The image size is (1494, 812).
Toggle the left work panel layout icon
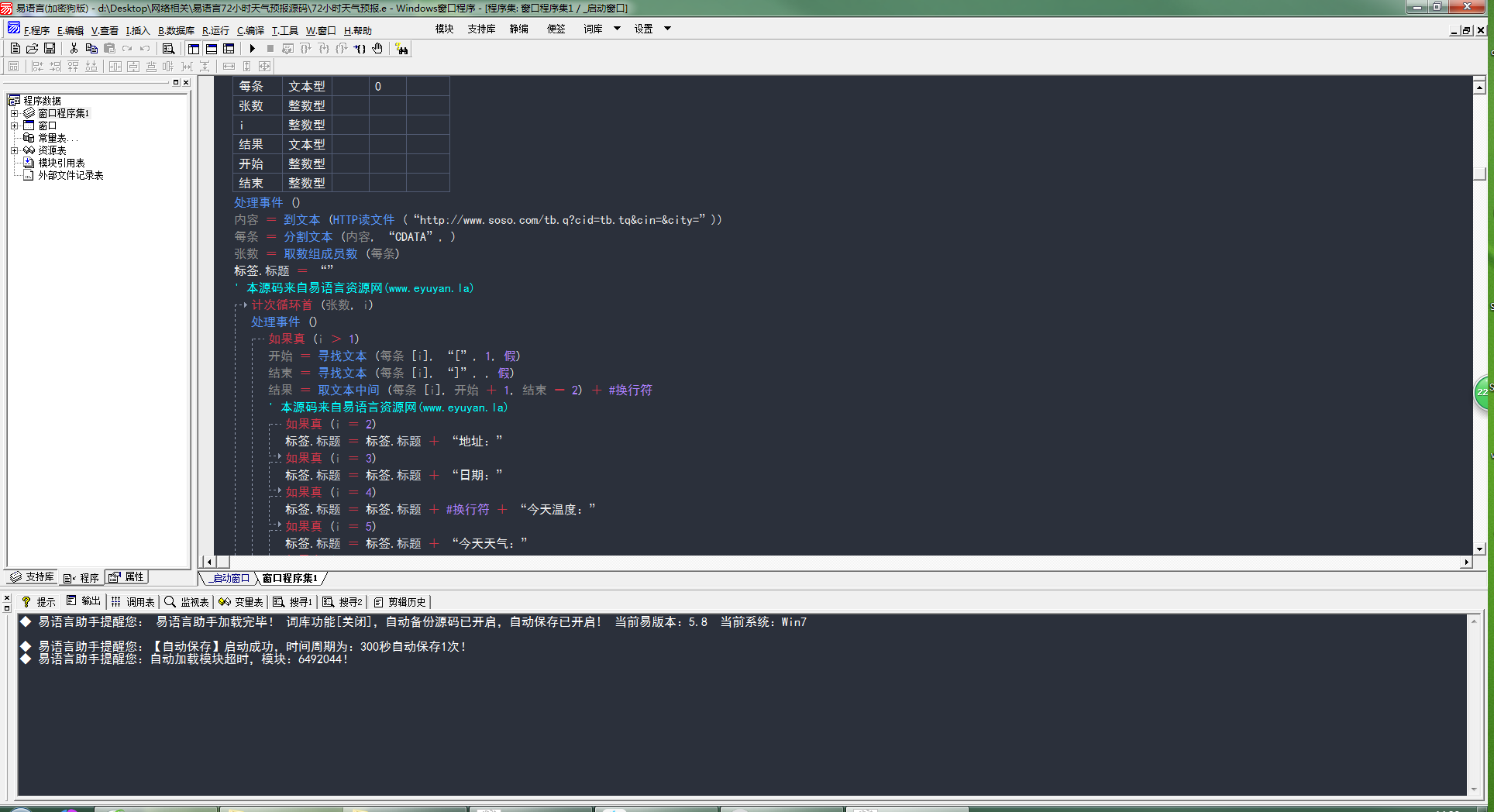coord(194,48)
